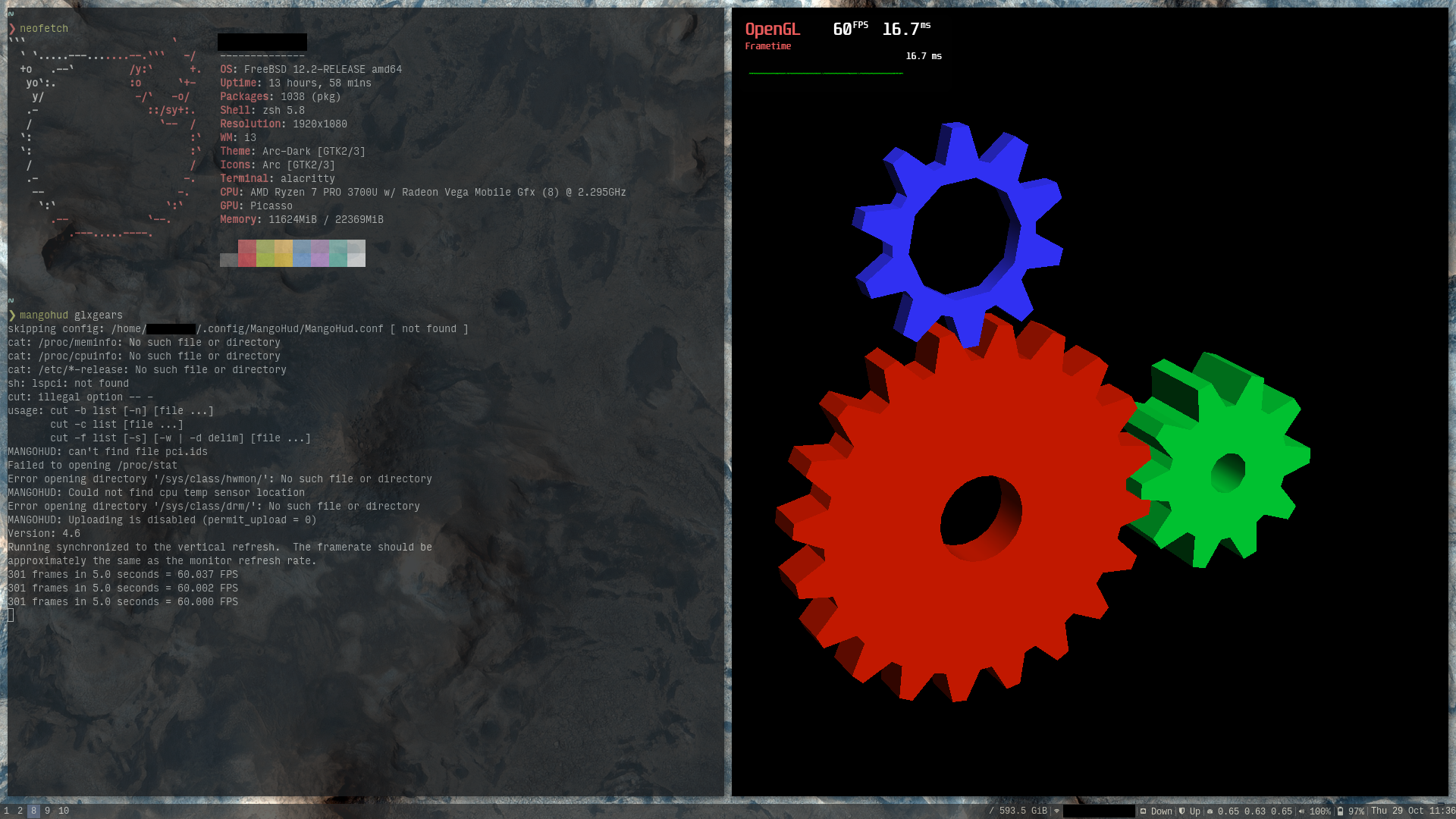
Task: Click the 'WM: i3' line
Action: click(x=238, y=138)
